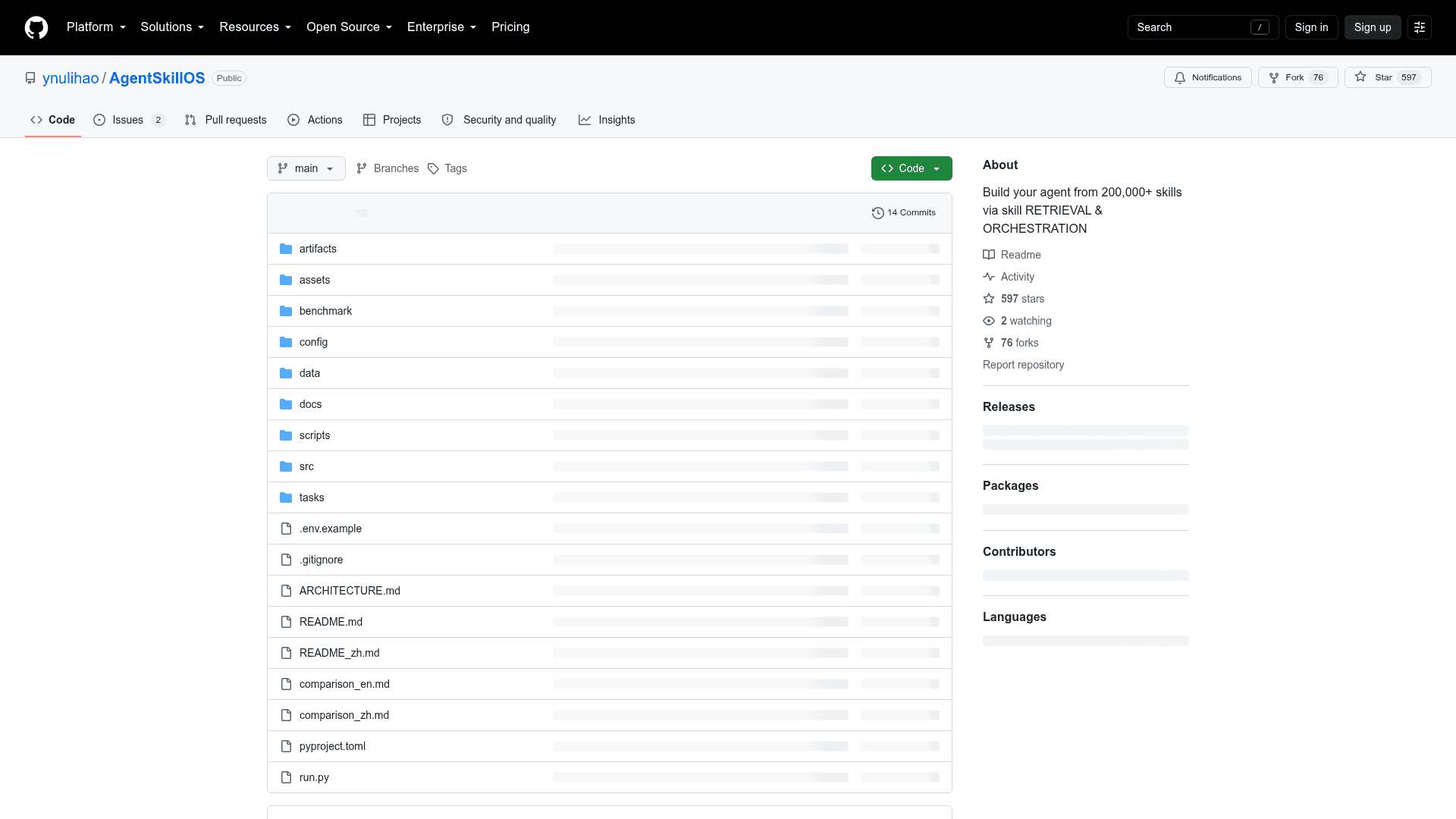Open the comparison_zh.md file

pyautogui.click(x=344, y=715)
